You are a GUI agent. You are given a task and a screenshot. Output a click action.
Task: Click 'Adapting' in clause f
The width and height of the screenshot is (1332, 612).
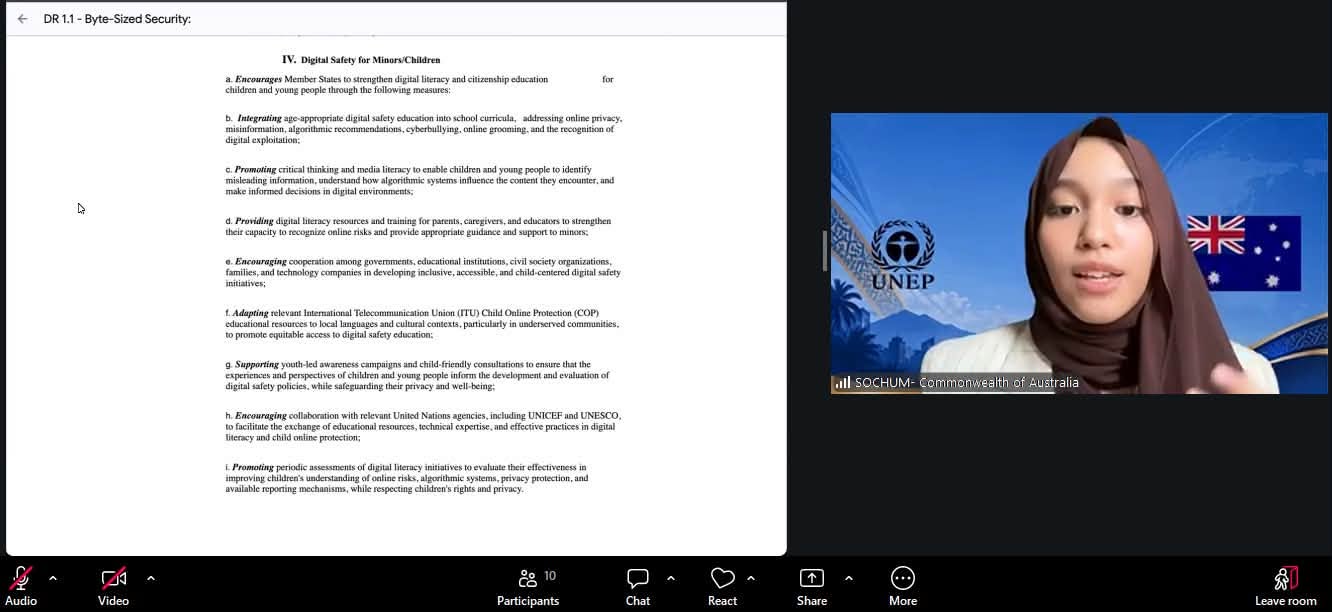click(250, 313)
